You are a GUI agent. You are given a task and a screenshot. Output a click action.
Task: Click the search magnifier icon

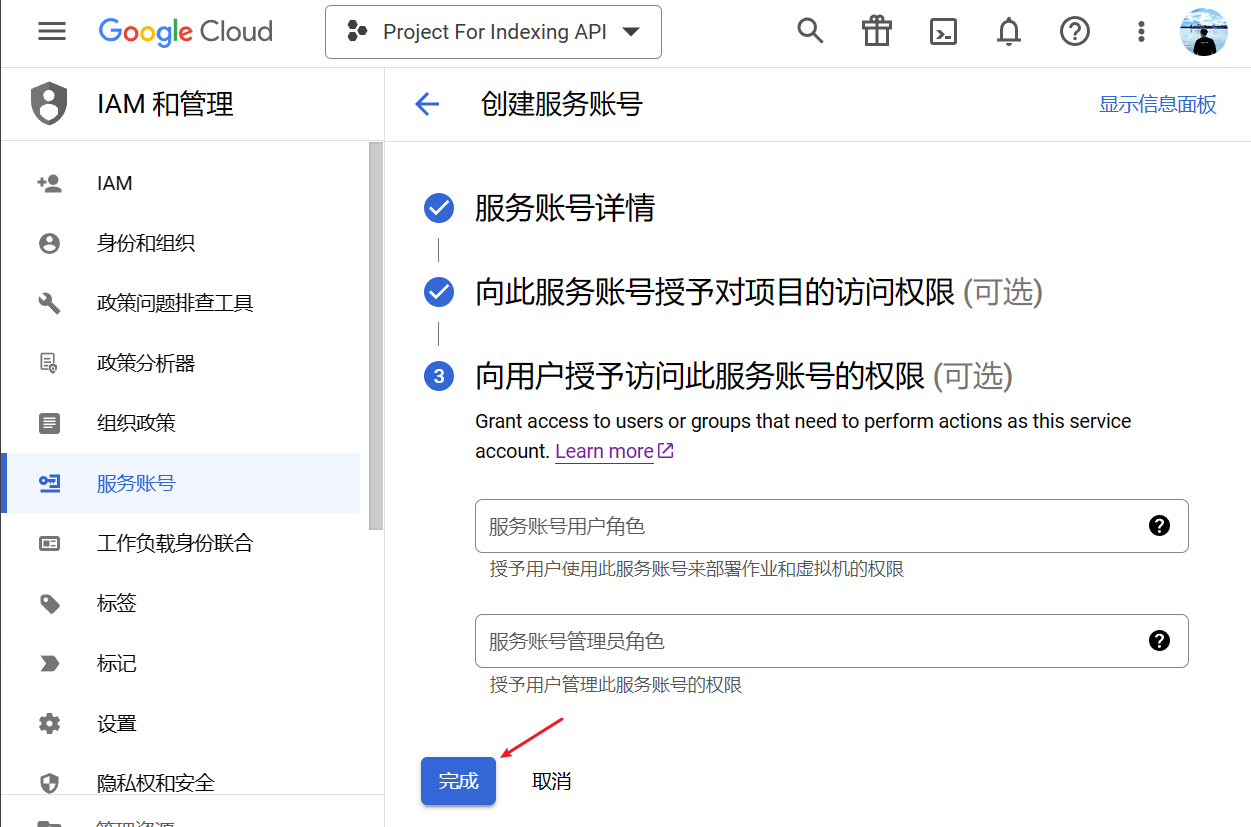[x=810, y=32]
